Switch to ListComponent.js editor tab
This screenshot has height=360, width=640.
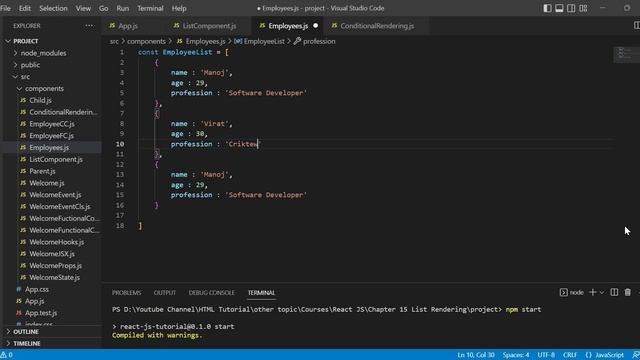coord(208,26)
